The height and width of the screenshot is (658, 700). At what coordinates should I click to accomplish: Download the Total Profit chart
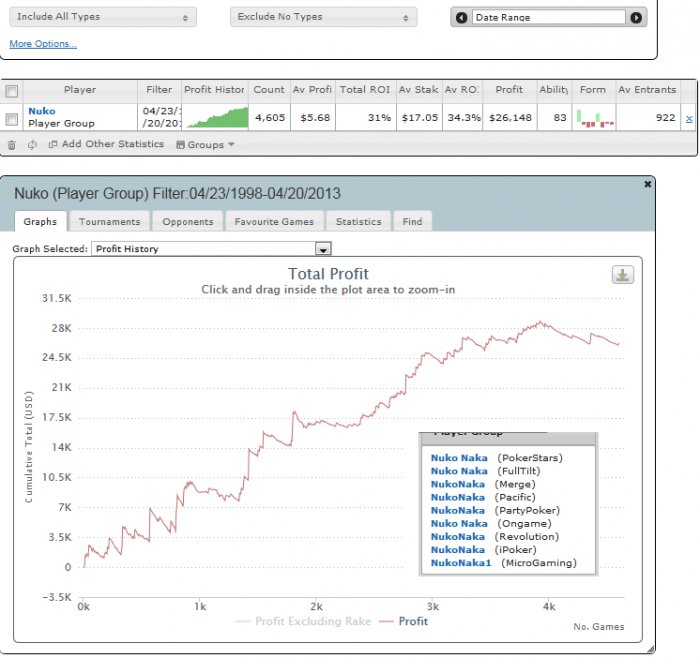[622, 276]
